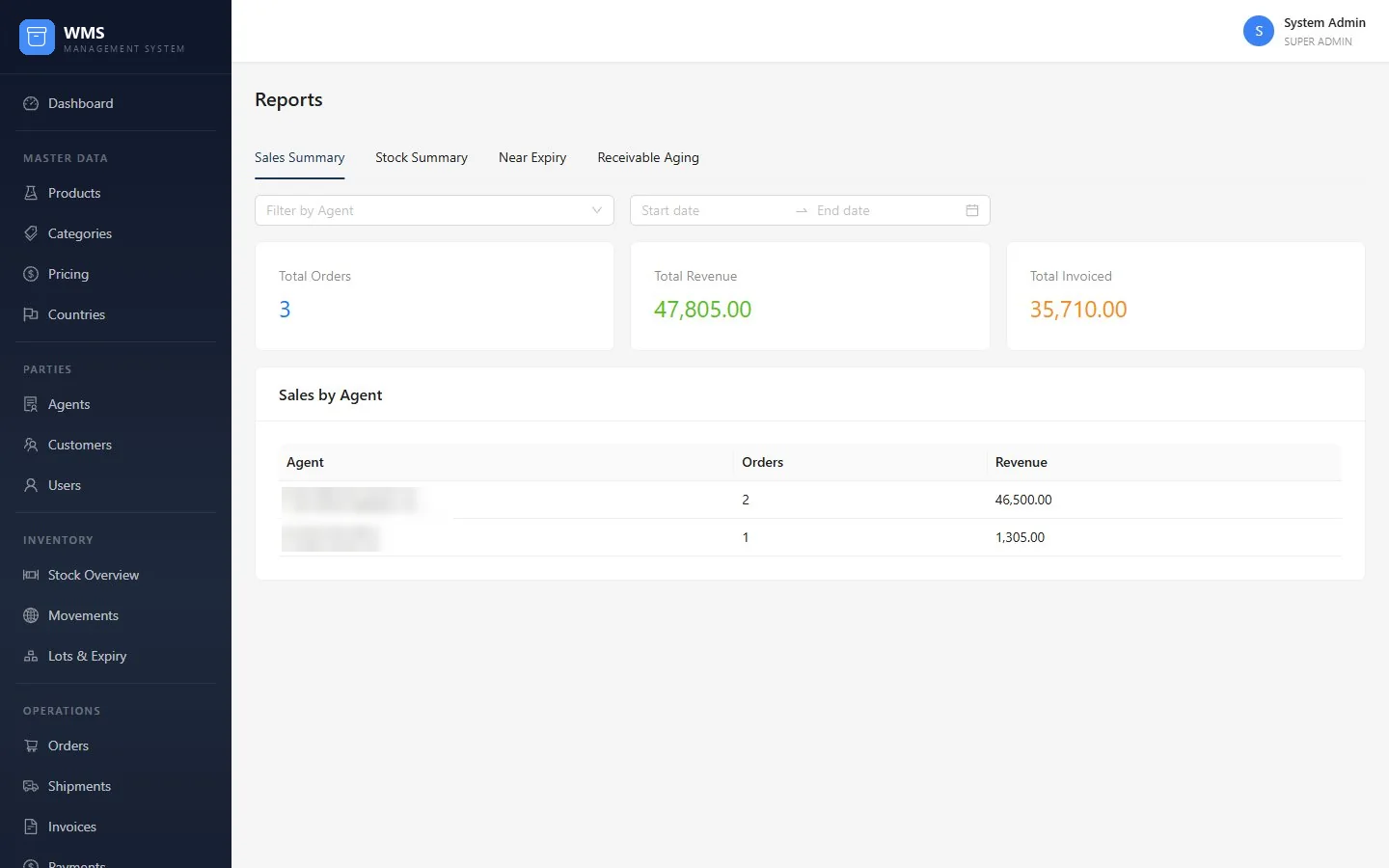Click the Shipments truck icon
The height and width of the screenshot is (868, 1389).
click(31, 786)
